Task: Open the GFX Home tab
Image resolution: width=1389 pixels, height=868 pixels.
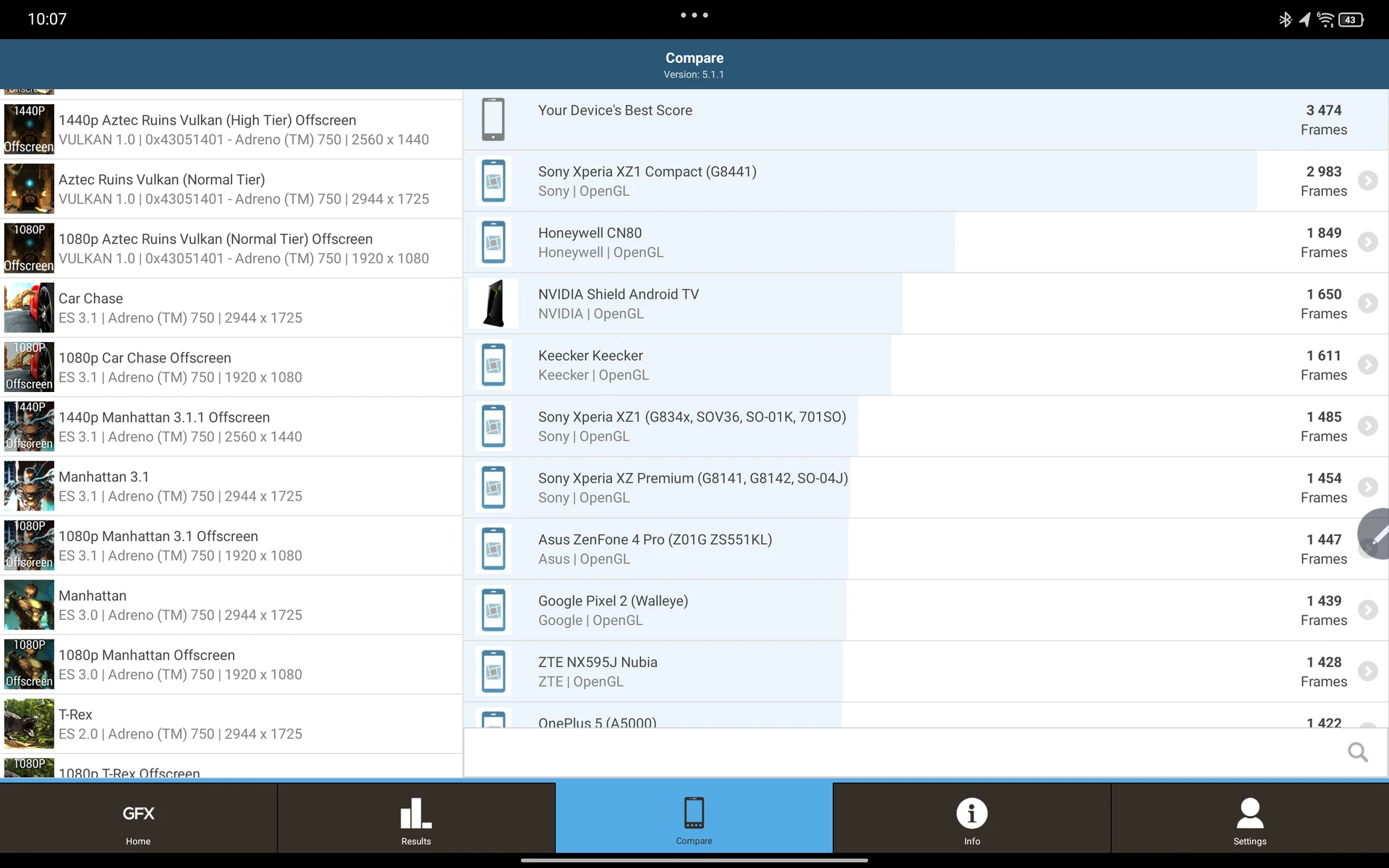Action: coord(138,818)
